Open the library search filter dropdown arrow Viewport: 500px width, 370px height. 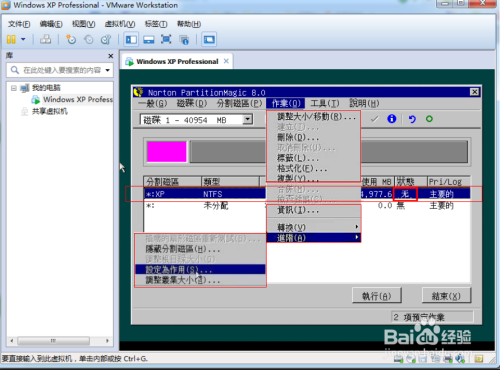click(x=108, y=70)
